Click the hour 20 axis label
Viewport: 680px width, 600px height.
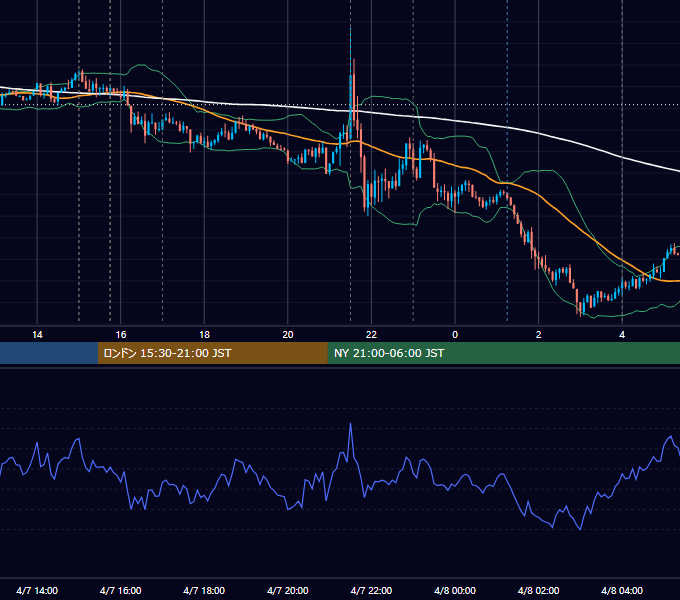(288, 335)
